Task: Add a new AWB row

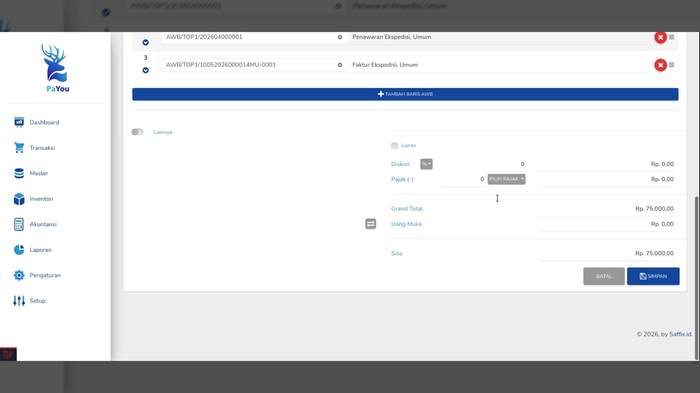Action: coord(405,94)
